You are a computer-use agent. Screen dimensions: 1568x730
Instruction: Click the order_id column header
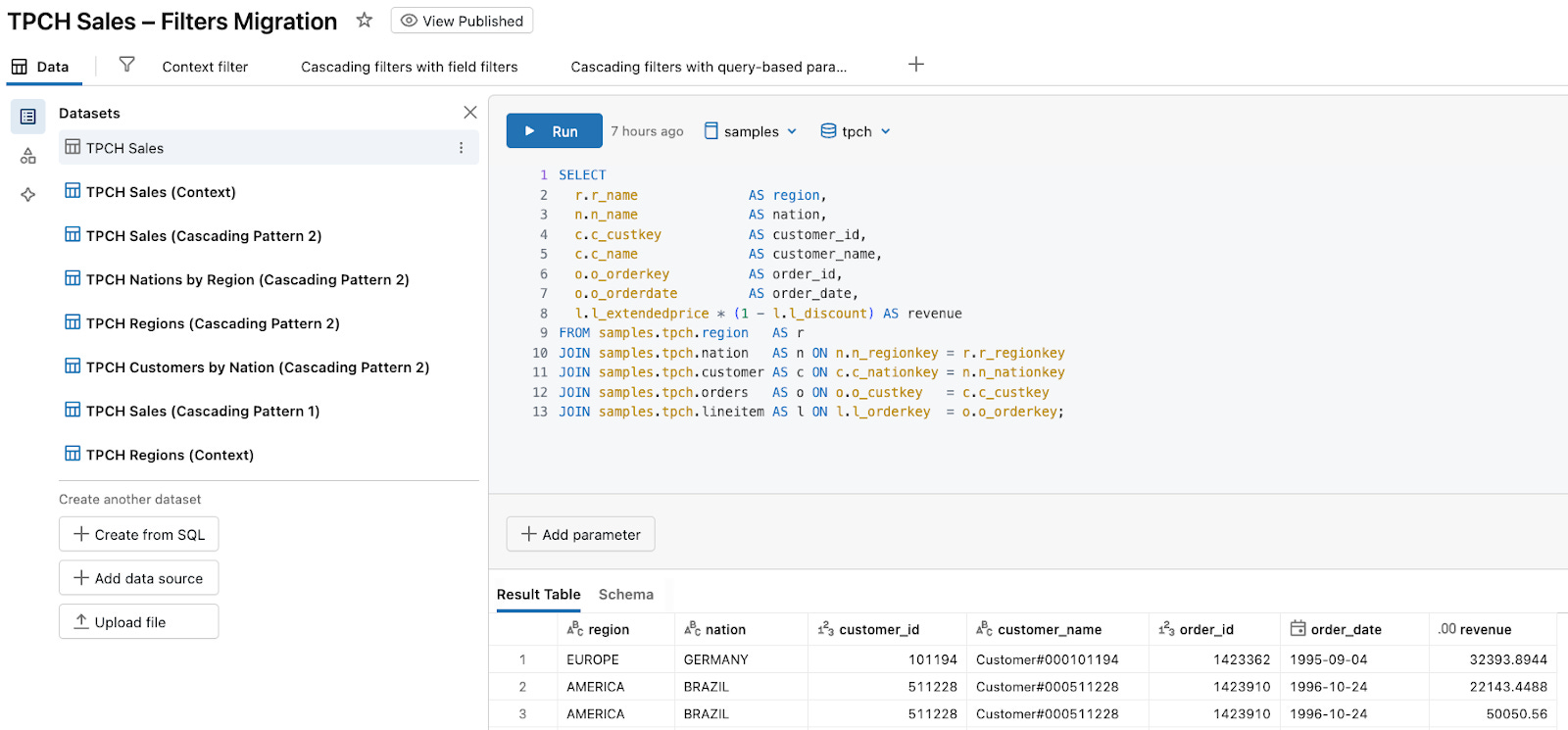point(1214,629)
